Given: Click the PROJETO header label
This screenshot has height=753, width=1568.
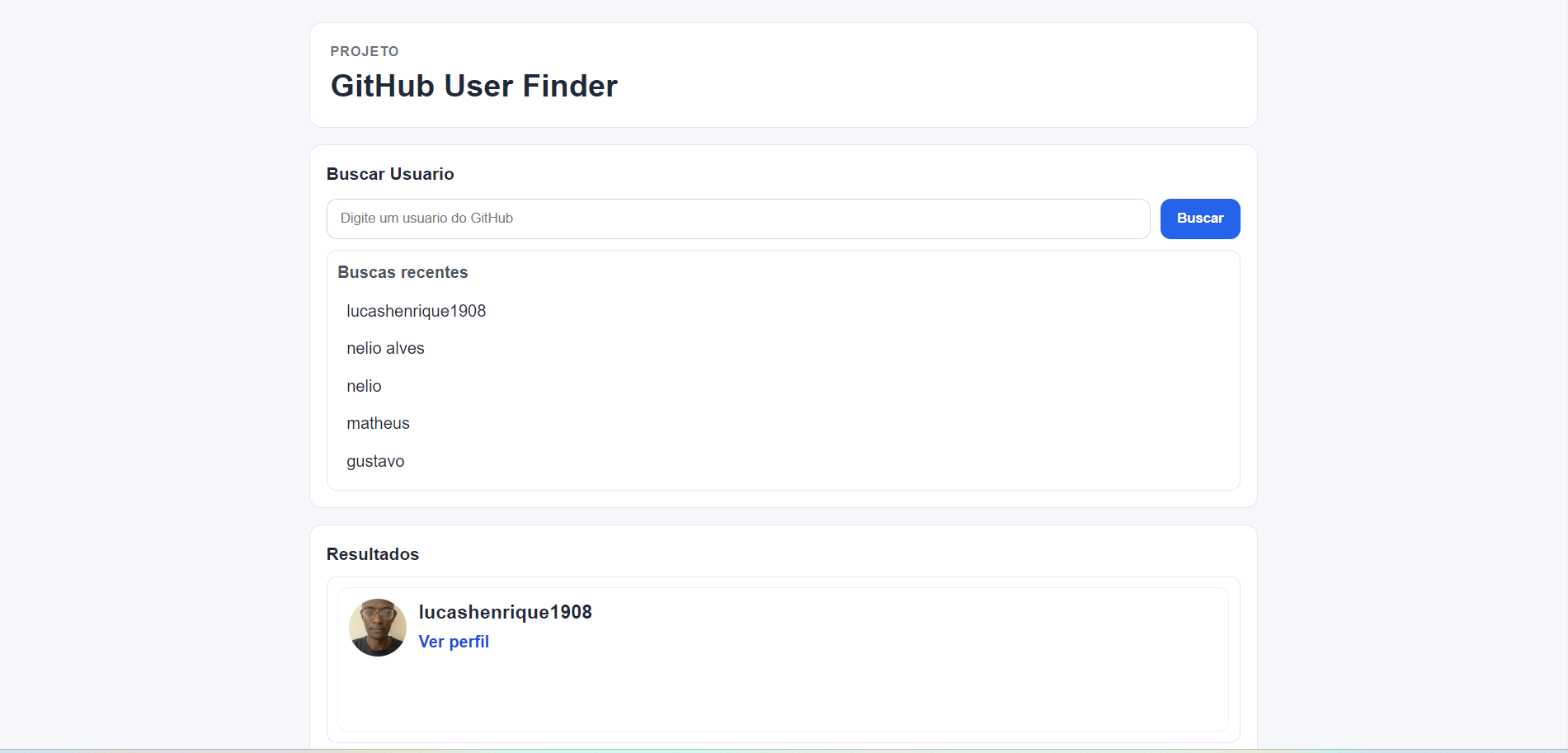Looking at the screenshot, I should pyautogui.click(x=364, y=51).
